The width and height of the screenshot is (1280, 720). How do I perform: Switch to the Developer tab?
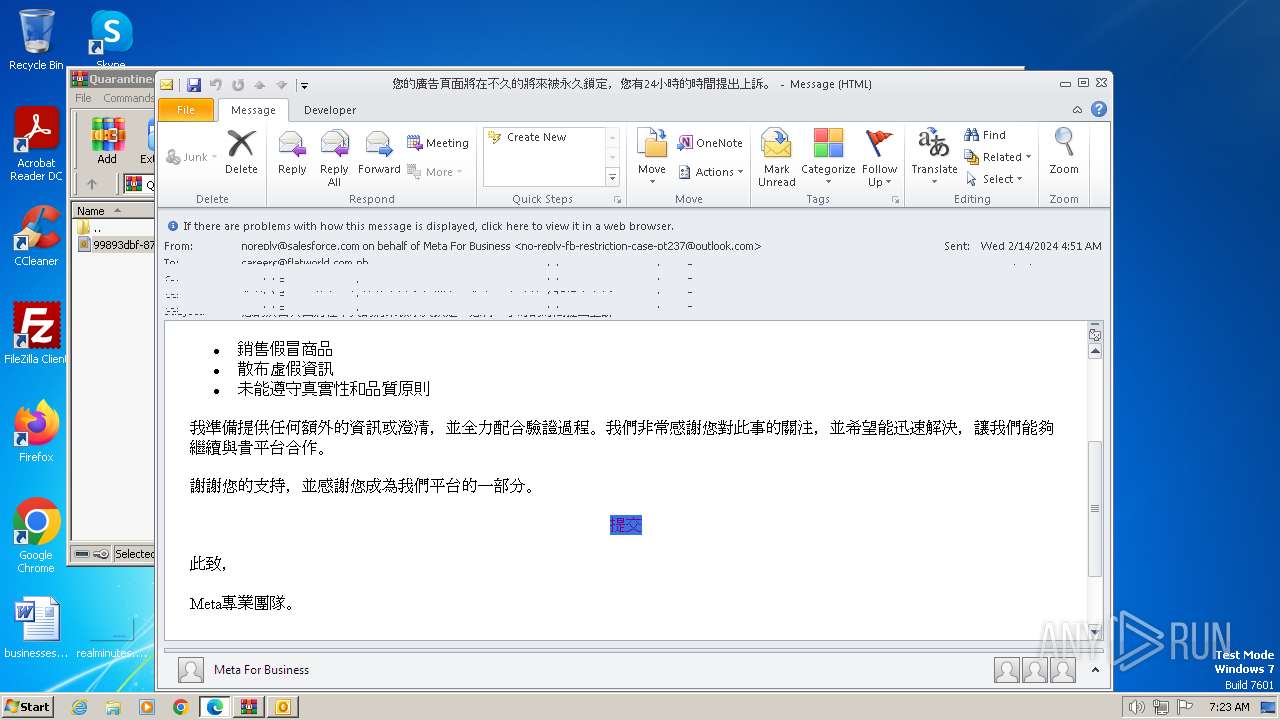[330, 110]
